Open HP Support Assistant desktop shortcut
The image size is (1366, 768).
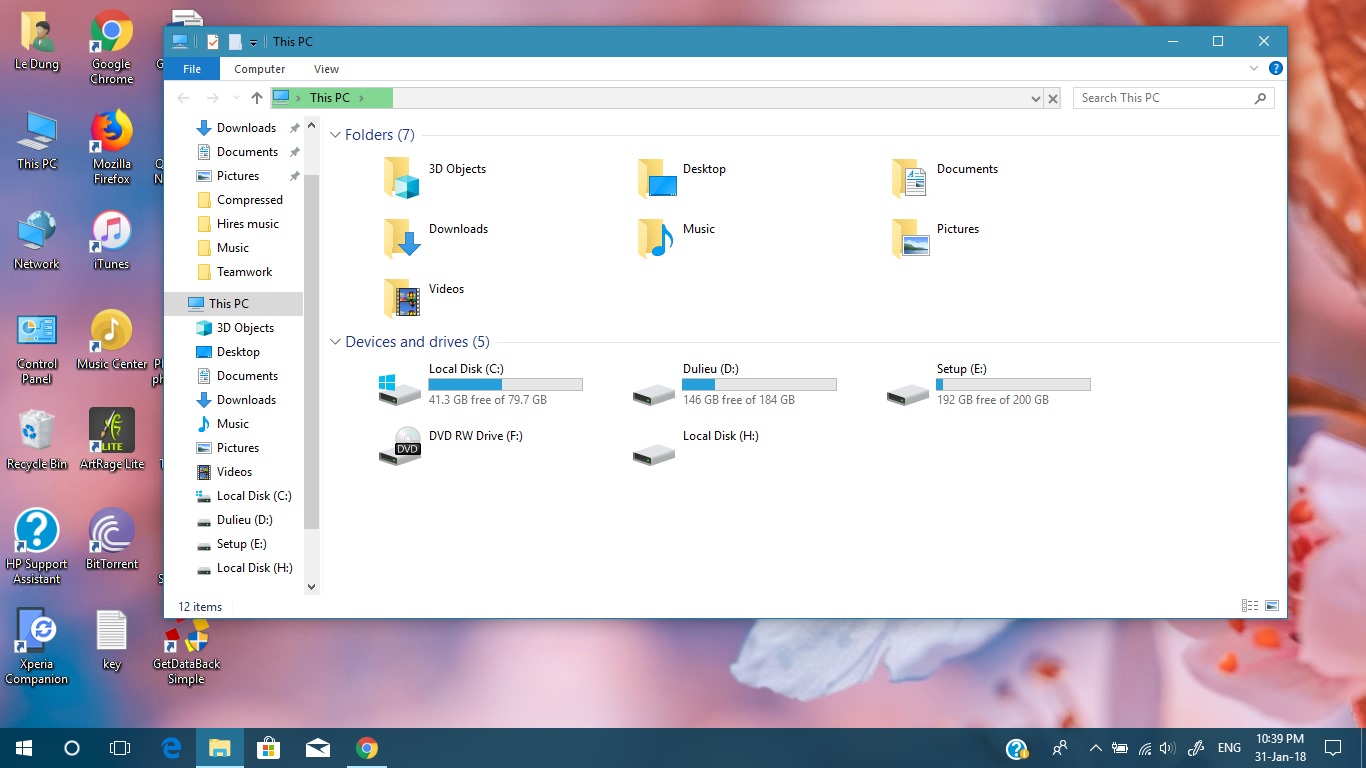pos(37,547)
